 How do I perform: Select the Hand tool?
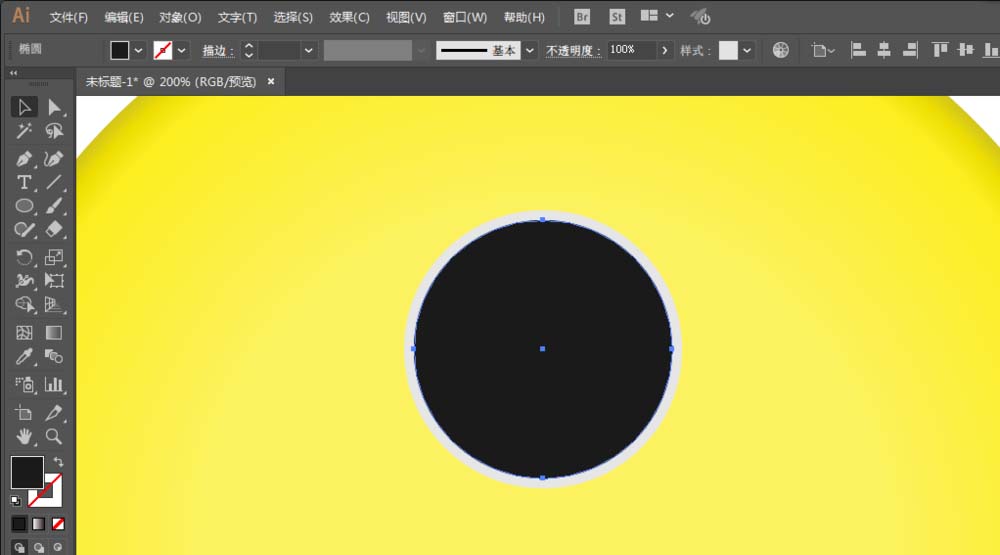24,436
